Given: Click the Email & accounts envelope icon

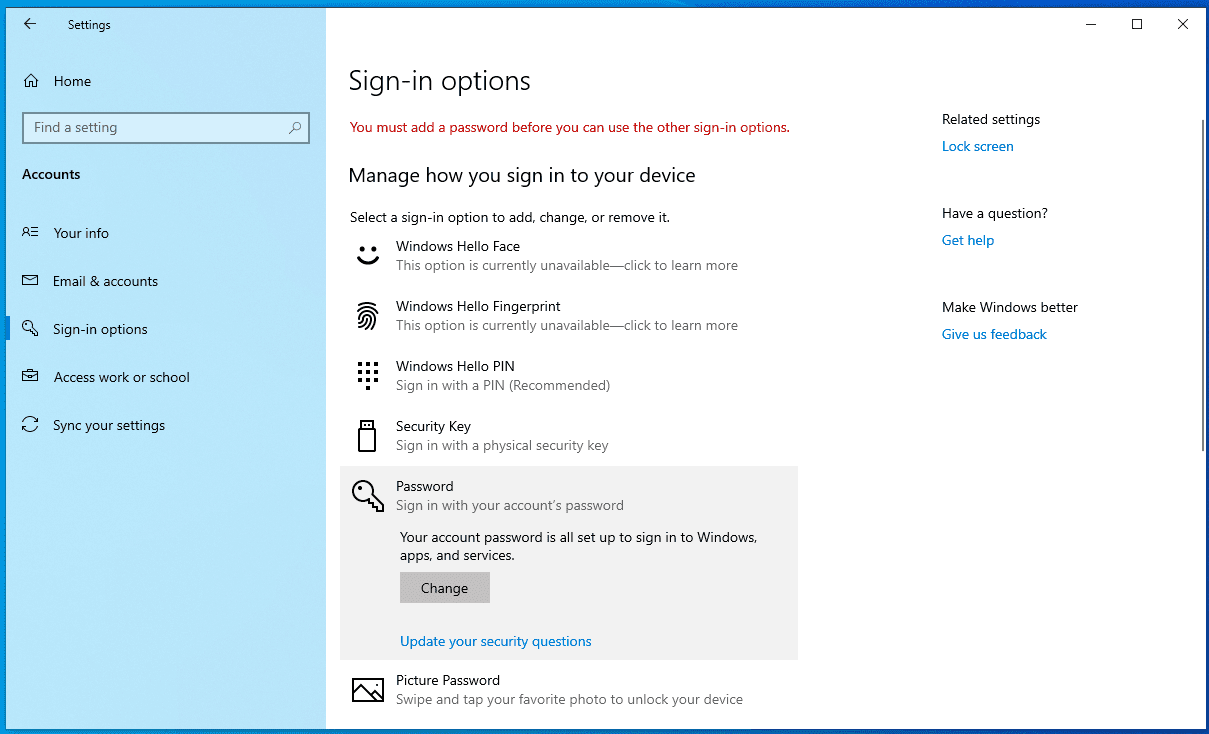Looking at the screenshot, I should click(x=30, y=281).
